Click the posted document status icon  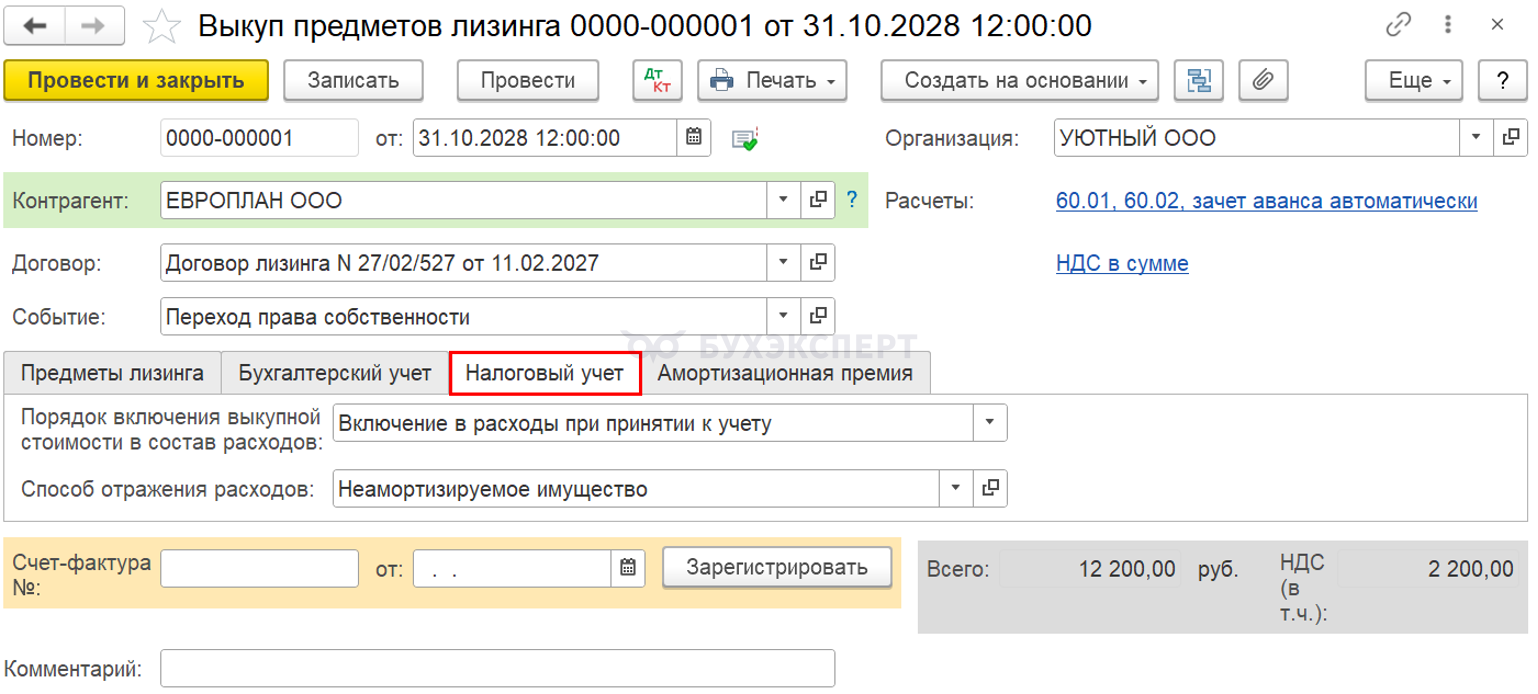(745, 139)
